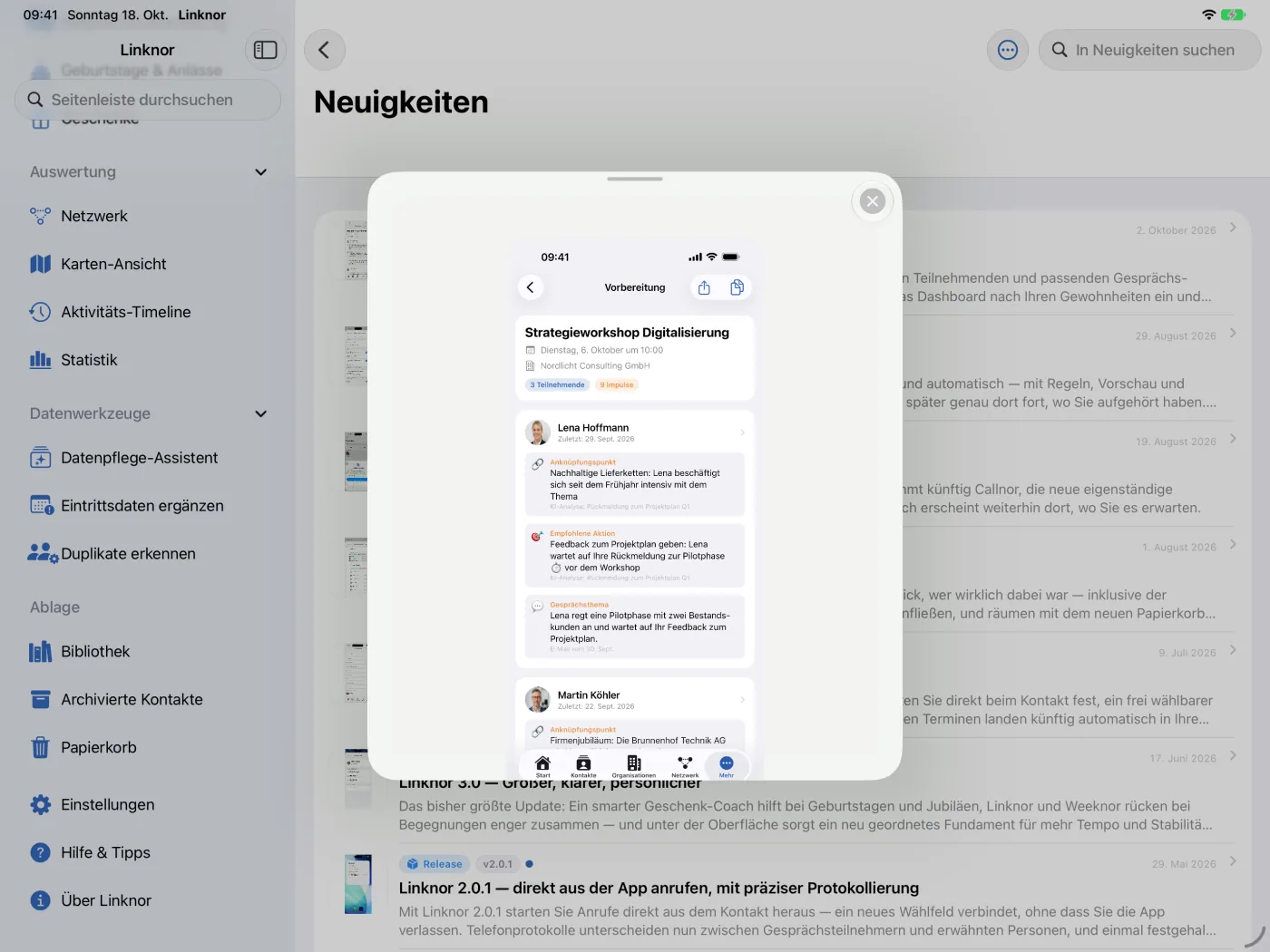This screenshot has width=1270, height=952.
Task: Open the Martin Köhler contact row
Action: click(x=635, y=700)
